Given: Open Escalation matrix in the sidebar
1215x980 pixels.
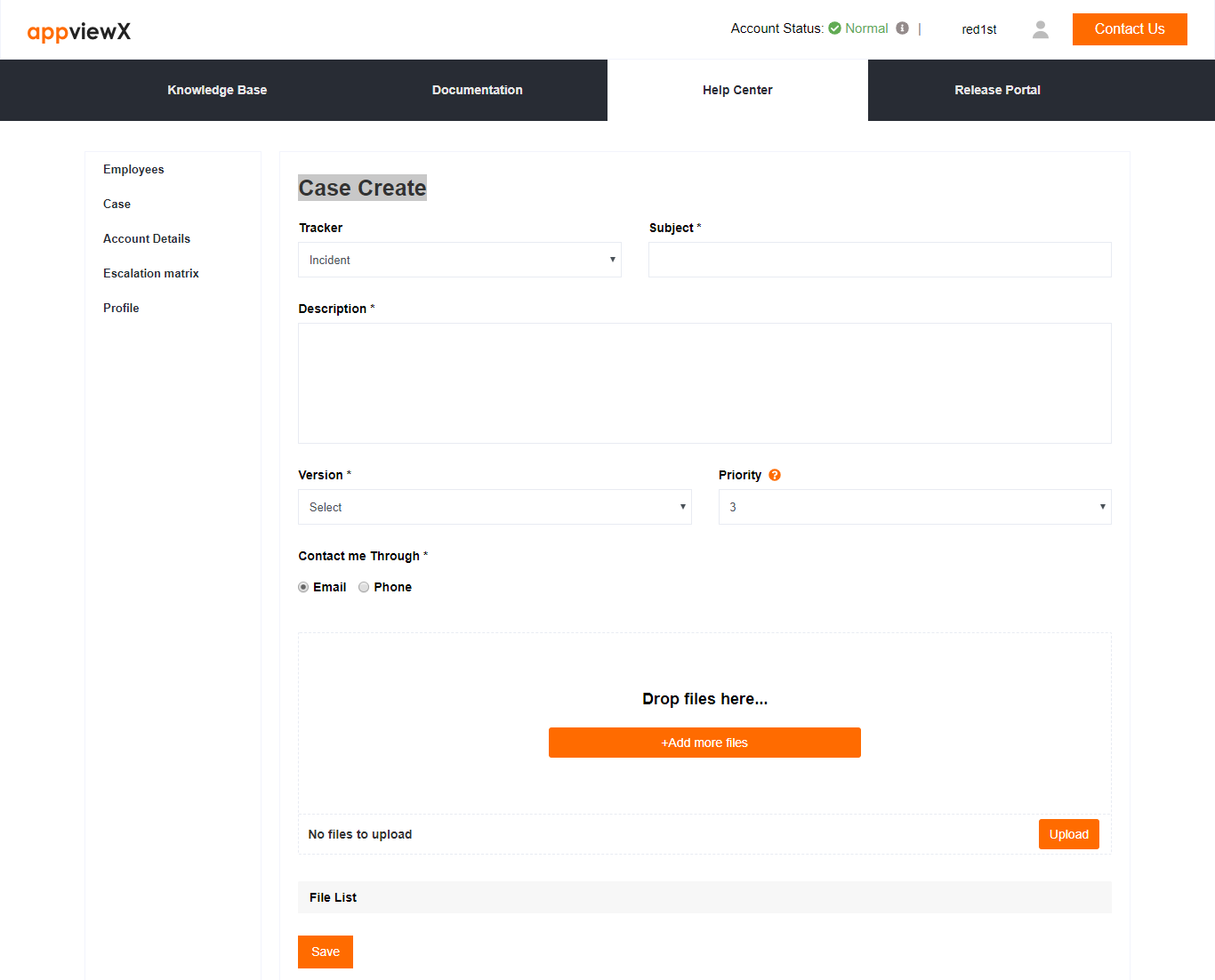Looking at the screenshot, I should [151, 273].
